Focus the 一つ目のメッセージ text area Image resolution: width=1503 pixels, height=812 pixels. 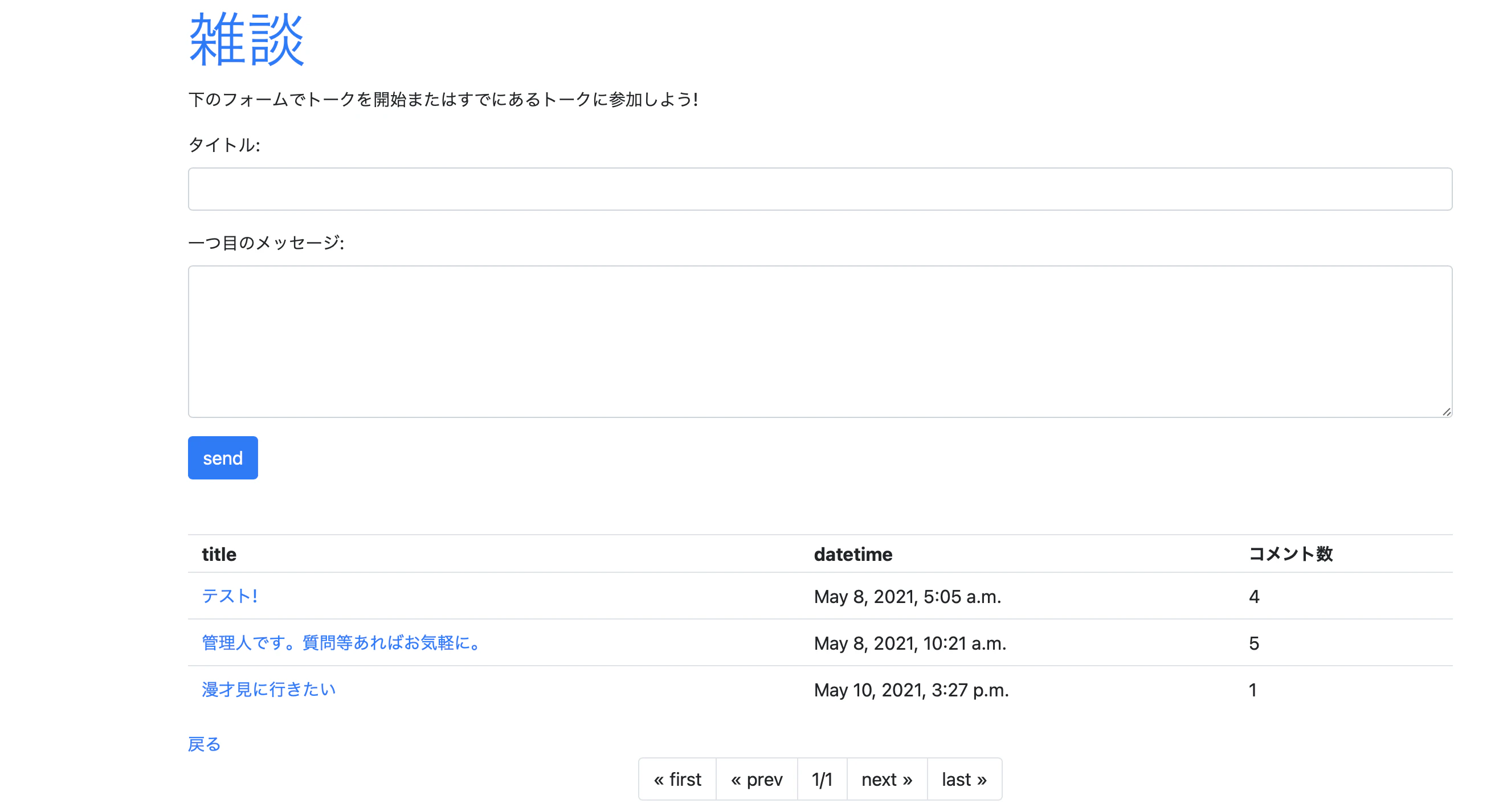820,342
